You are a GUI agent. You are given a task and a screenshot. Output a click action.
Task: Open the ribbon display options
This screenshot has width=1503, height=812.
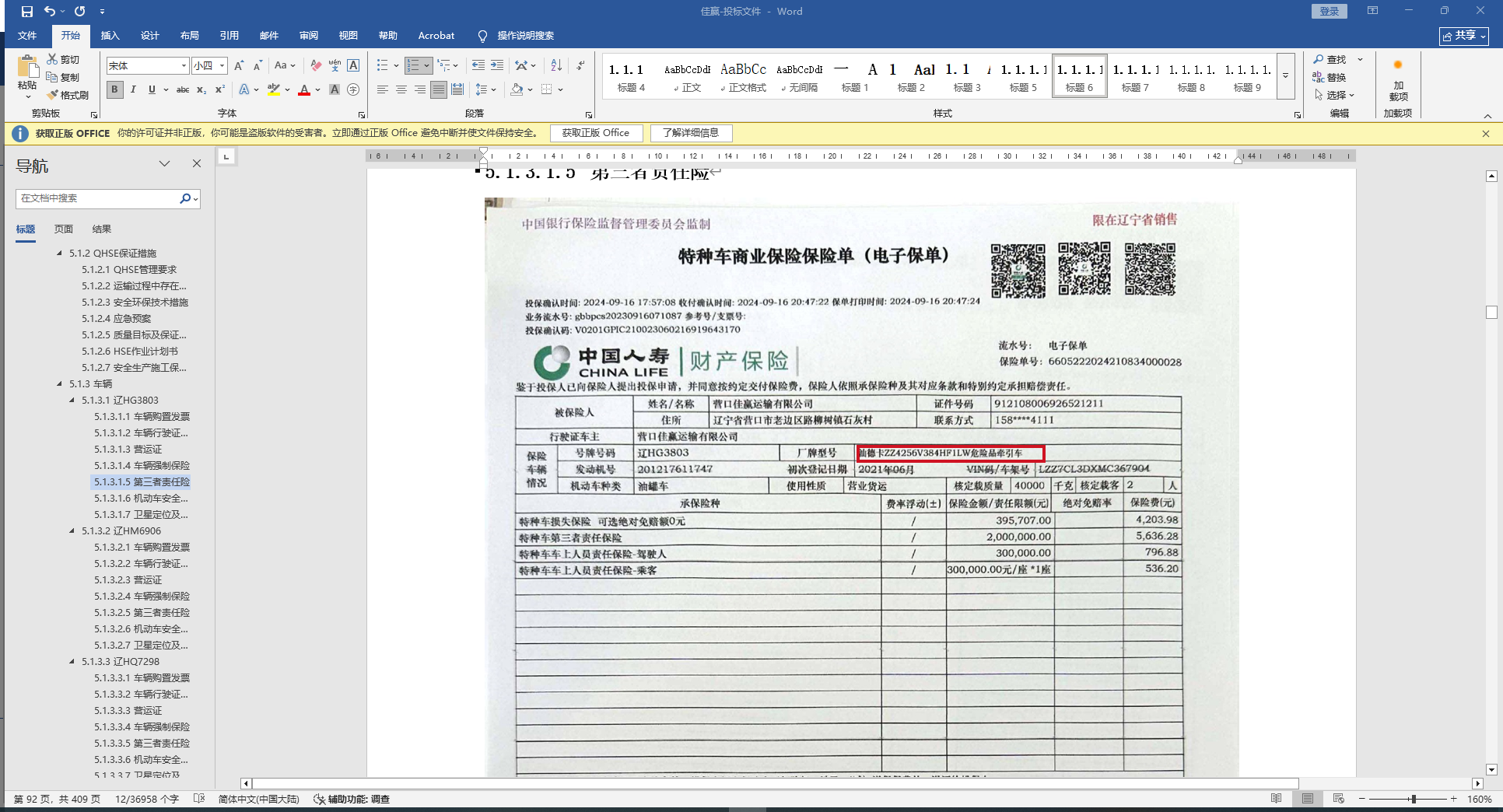[x=1372, y=11]
